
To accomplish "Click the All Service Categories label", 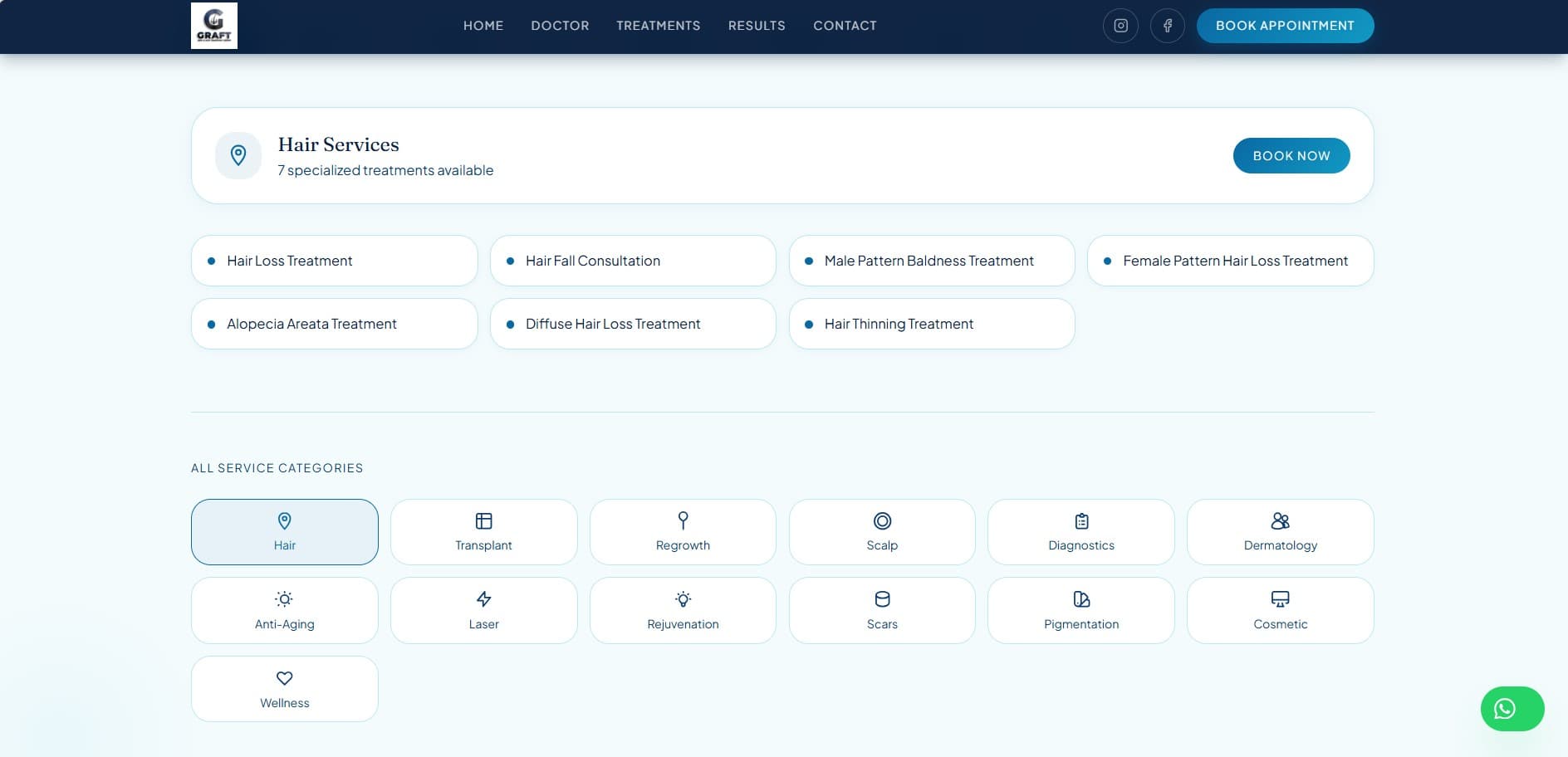I will (x=277, y=468).
